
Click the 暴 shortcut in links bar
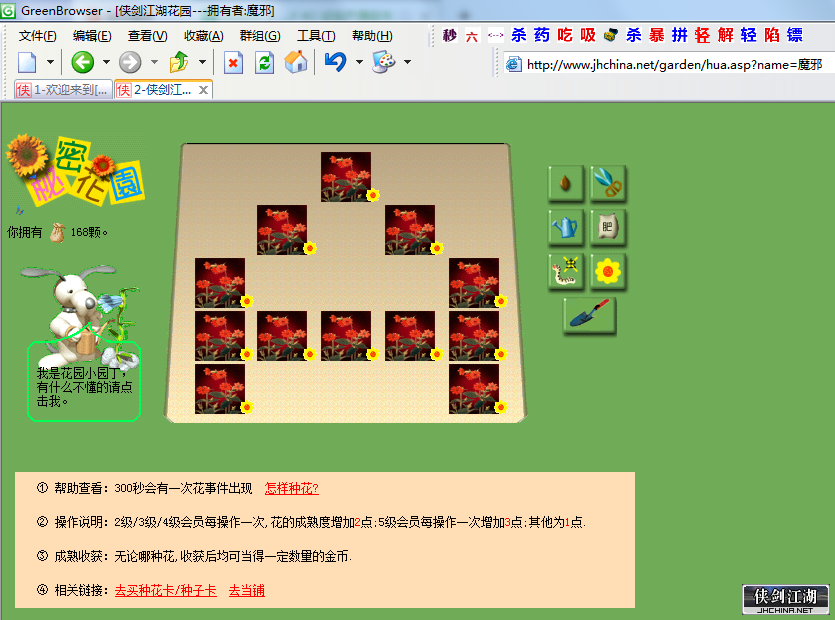657,35
